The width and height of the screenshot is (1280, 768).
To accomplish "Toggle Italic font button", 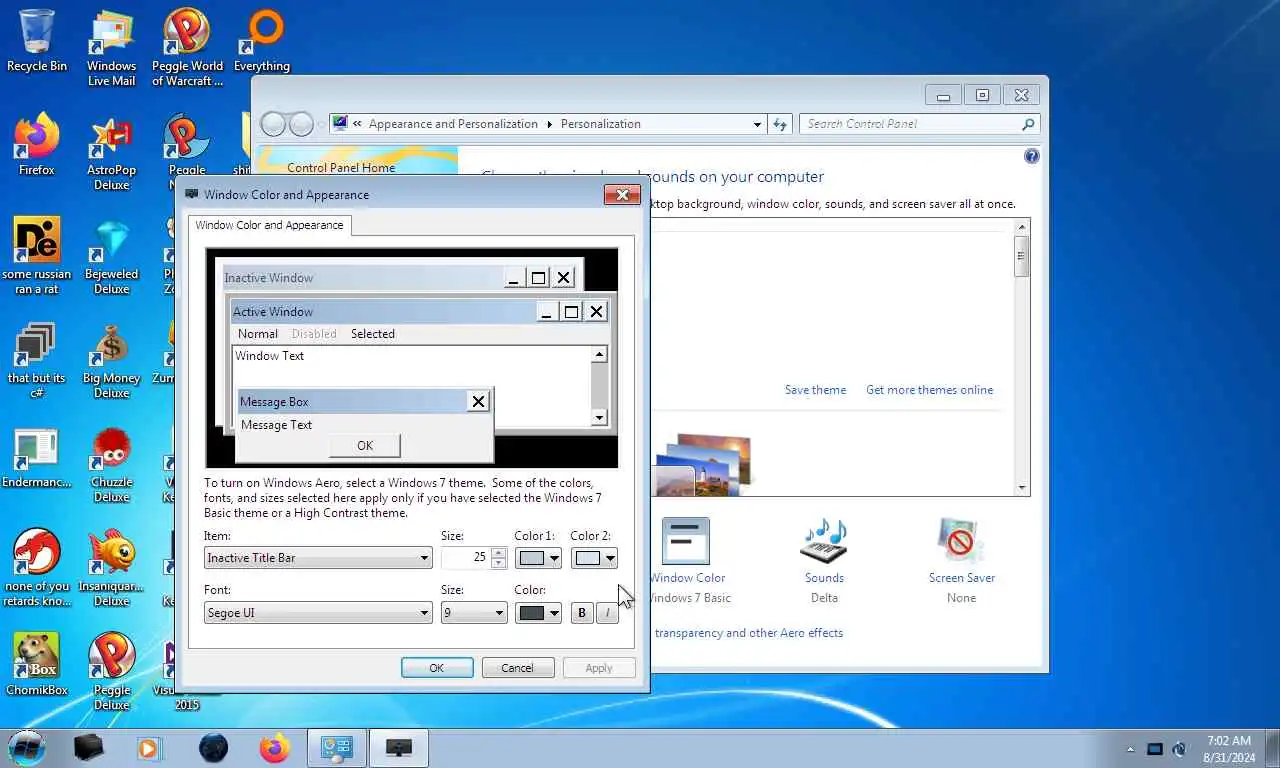I will tap(607, 613).
